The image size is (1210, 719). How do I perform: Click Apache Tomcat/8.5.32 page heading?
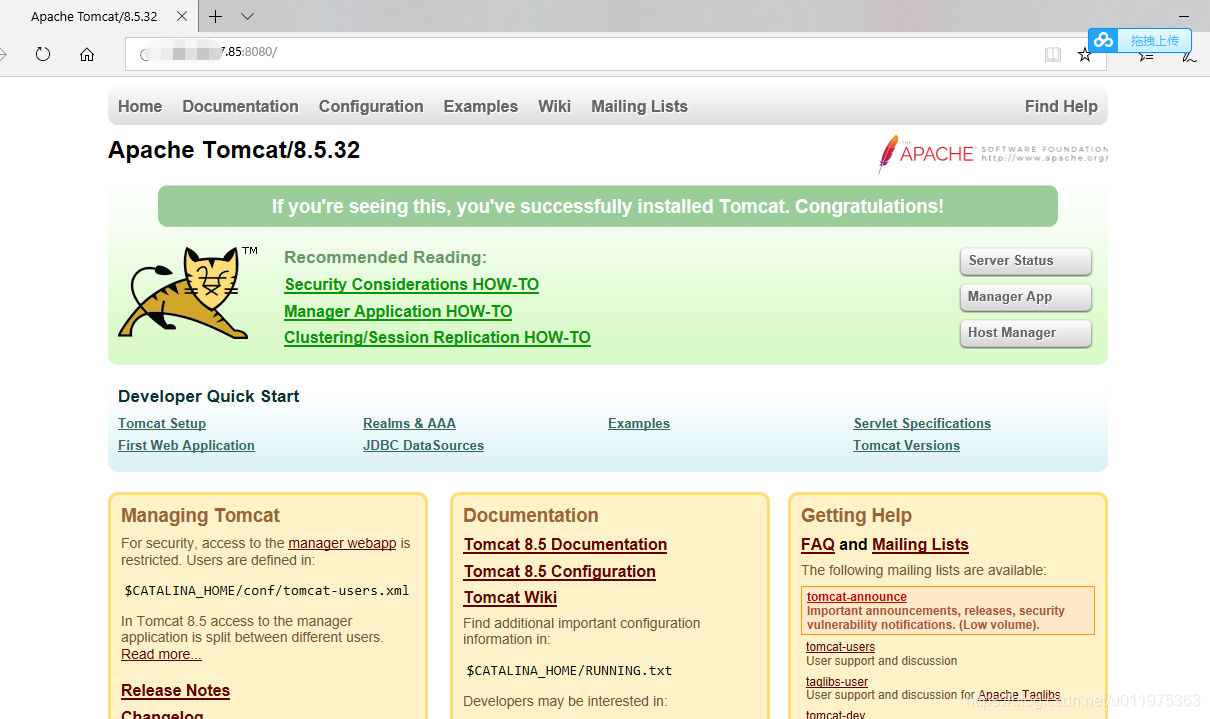click(234, 150)
